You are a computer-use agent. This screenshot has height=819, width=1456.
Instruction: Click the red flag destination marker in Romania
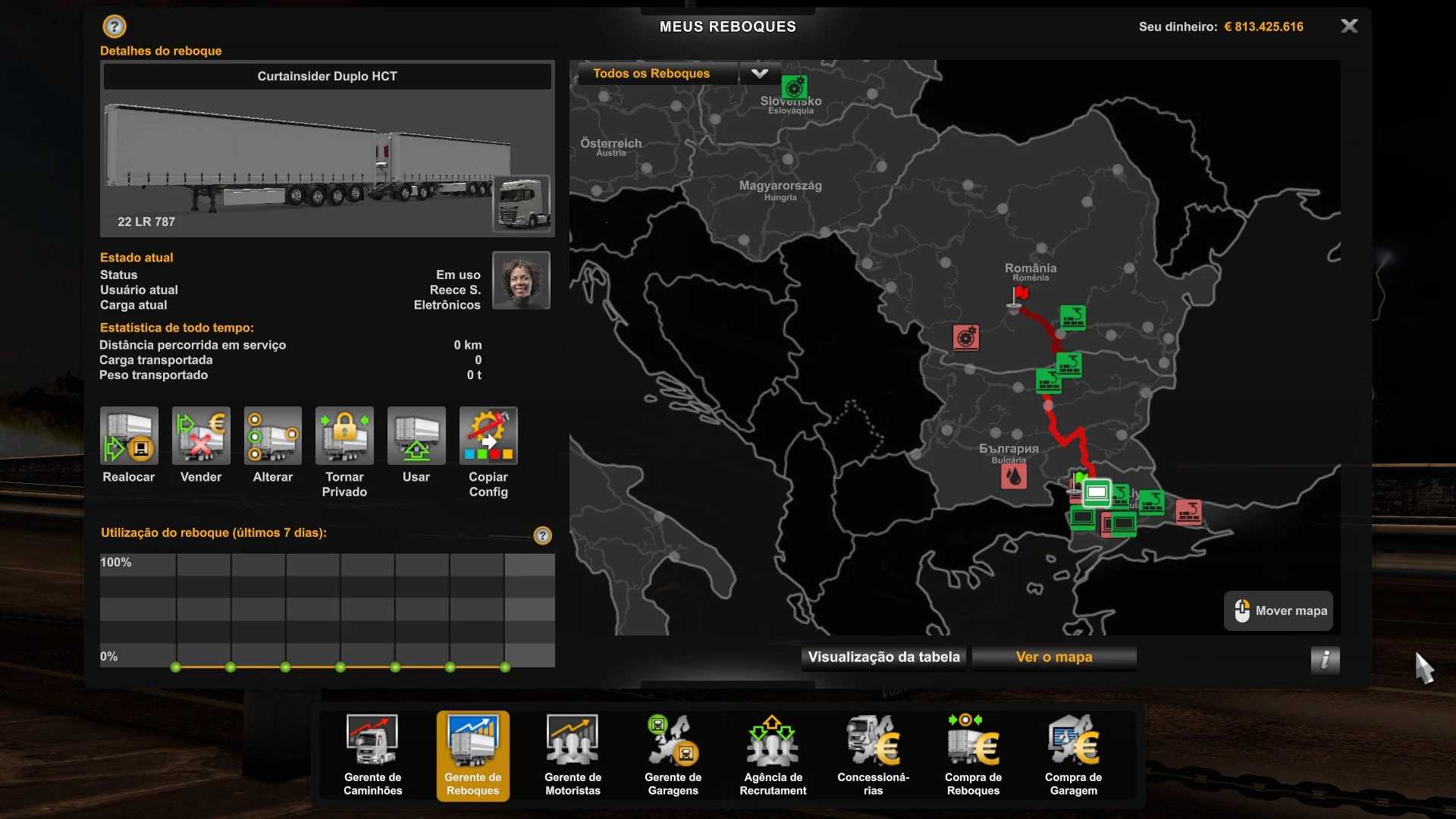pyautogui.click(x=1020, y=293)
